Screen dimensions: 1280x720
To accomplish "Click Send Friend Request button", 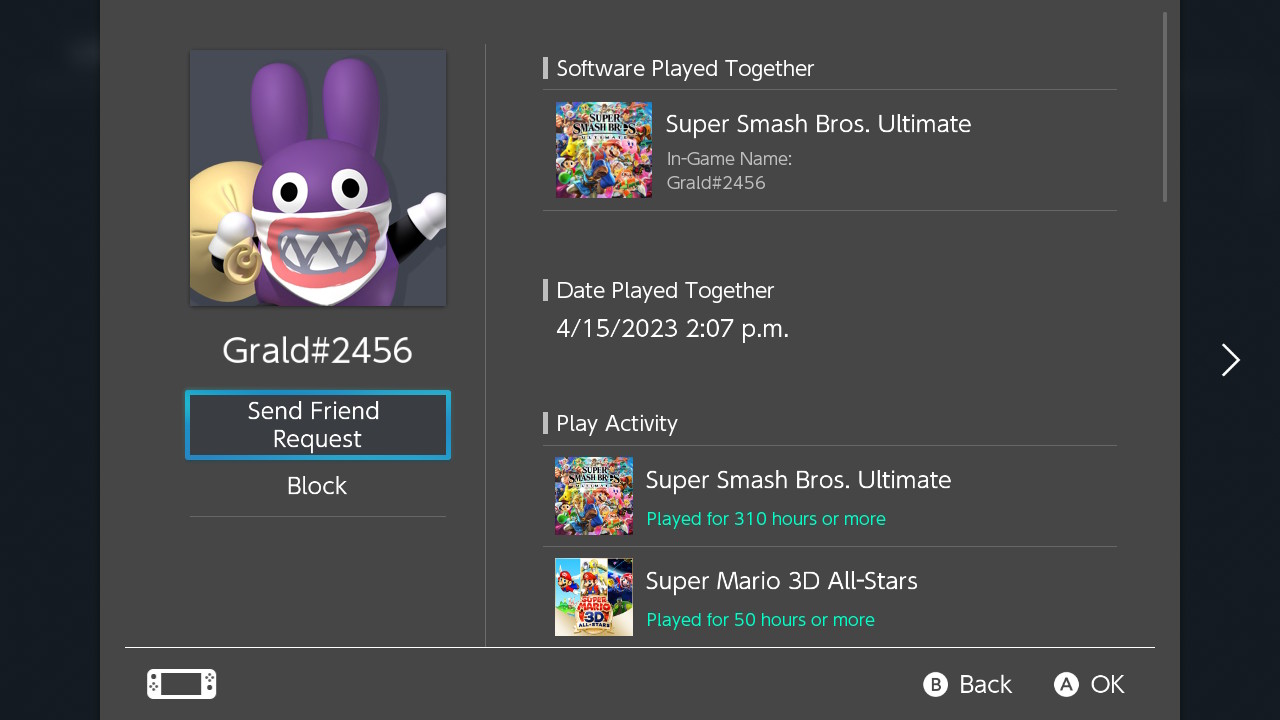I will (318, 425).
